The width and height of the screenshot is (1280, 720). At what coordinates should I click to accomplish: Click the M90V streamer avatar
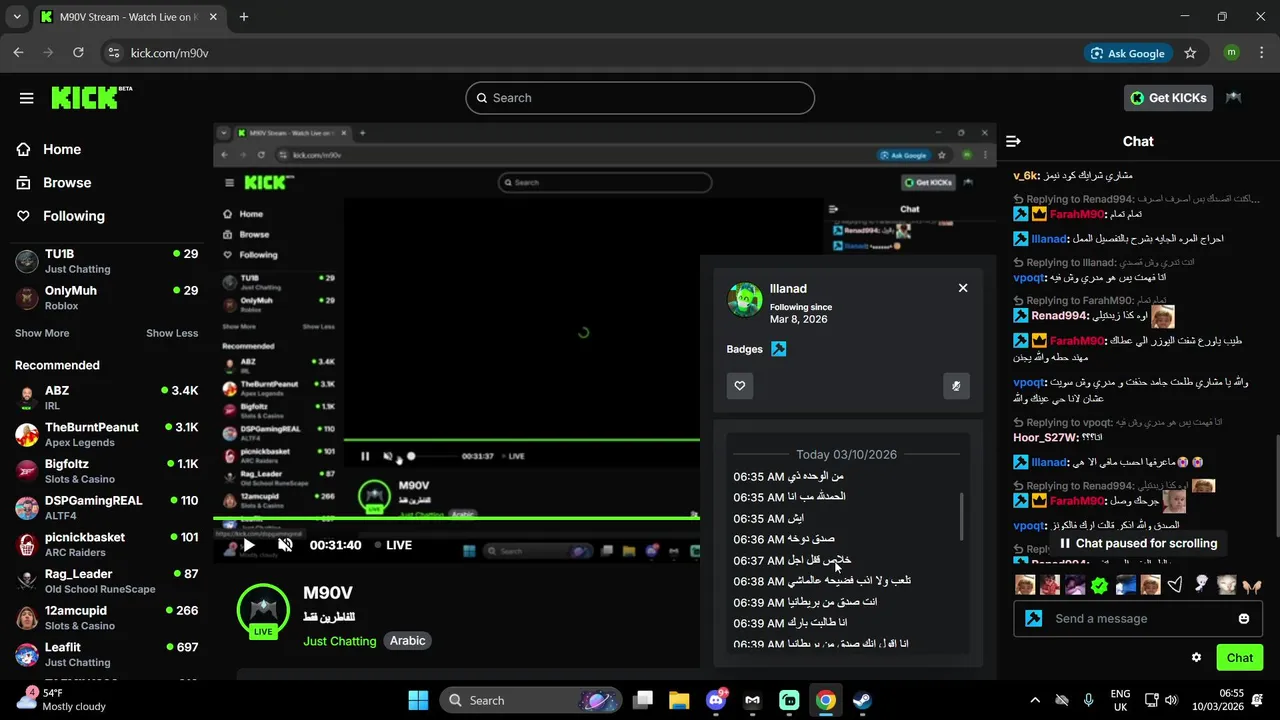click(x=263, y=610)
